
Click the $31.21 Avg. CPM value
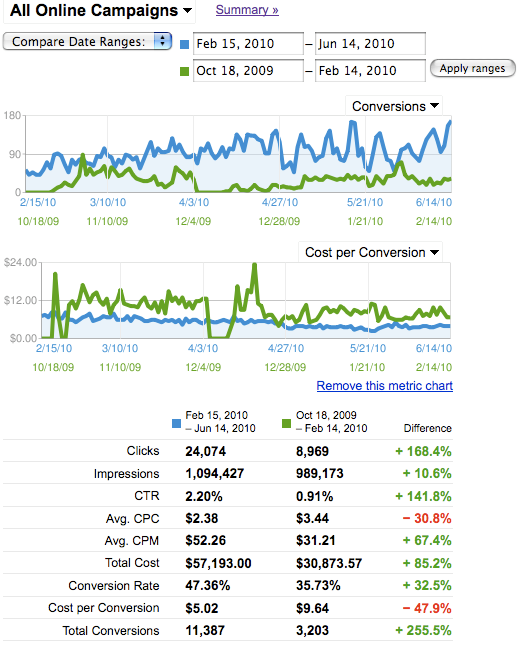315,541
